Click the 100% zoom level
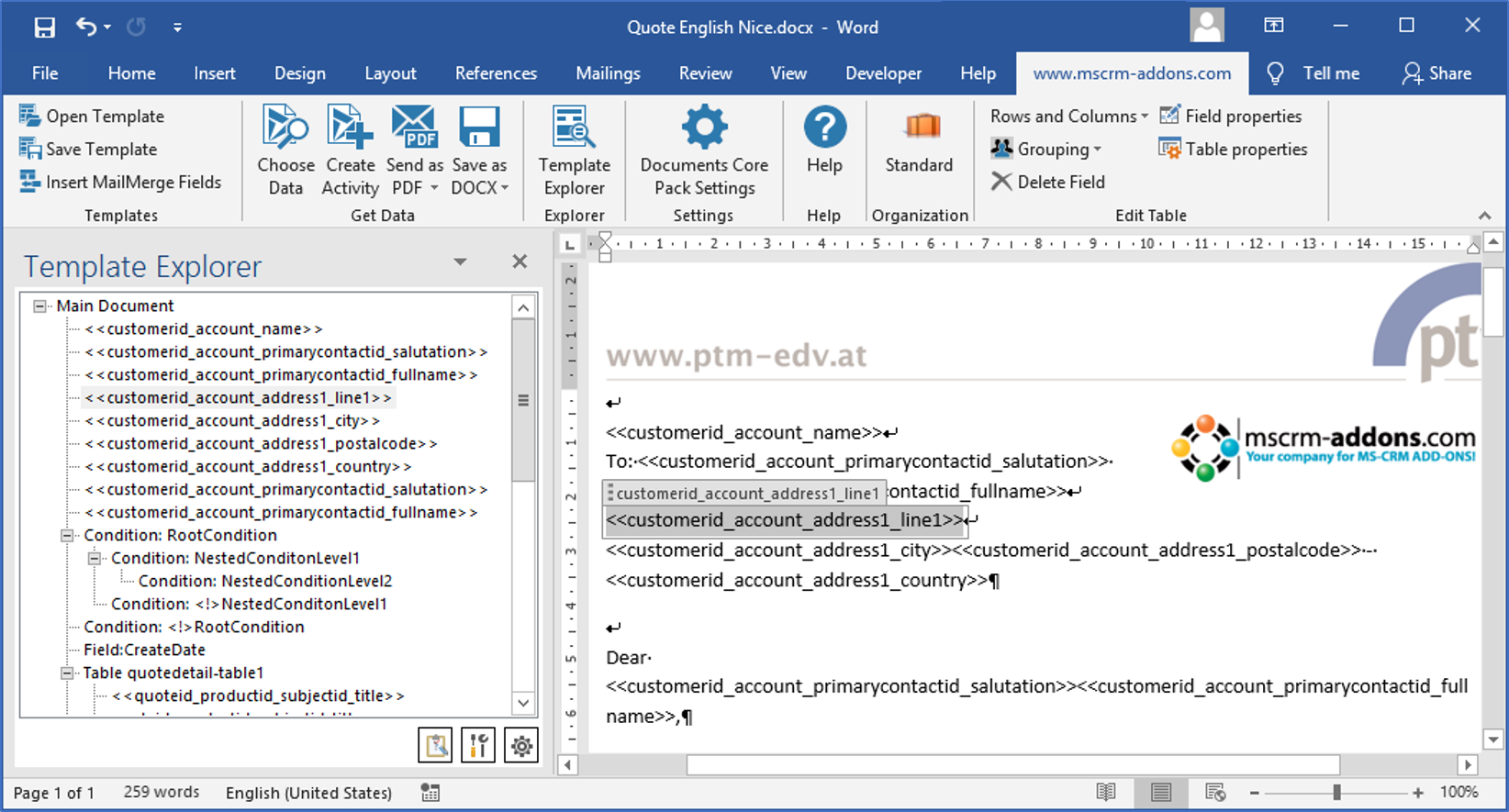The width and height of the screenshot is (1509, 812). point(1459,793)
